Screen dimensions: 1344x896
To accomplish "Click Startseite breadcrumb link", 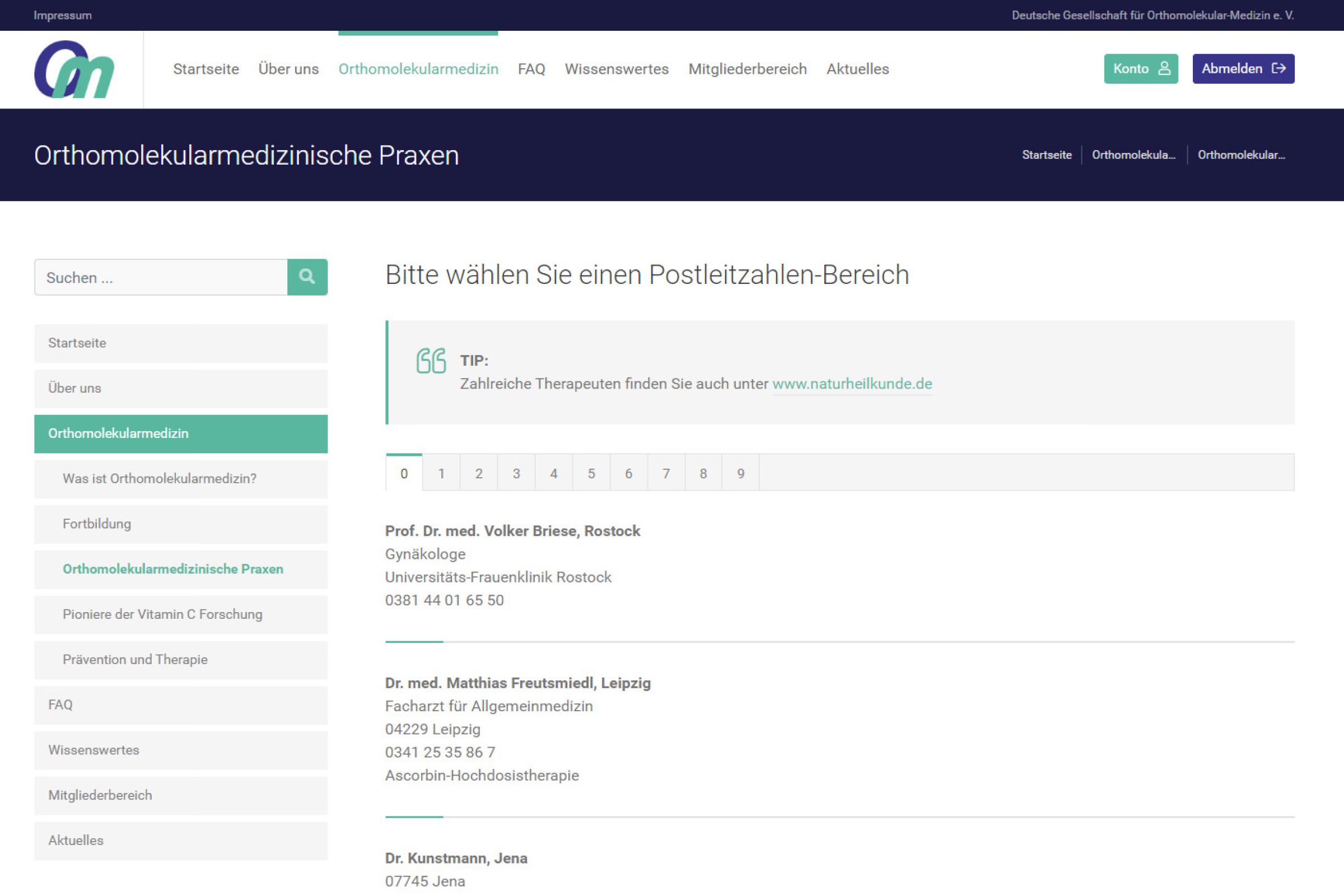I will point(1046,155).
